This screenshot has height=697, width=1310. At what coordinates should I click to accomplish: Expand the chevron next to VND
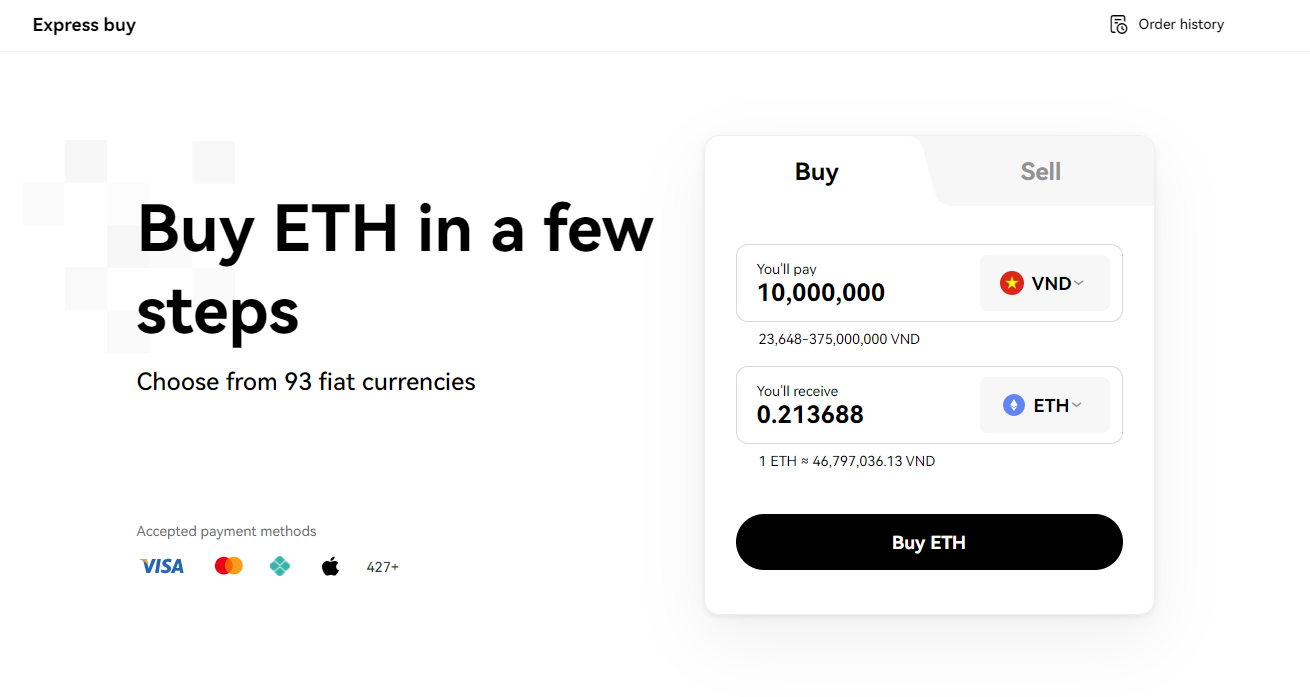(1079, 283)
